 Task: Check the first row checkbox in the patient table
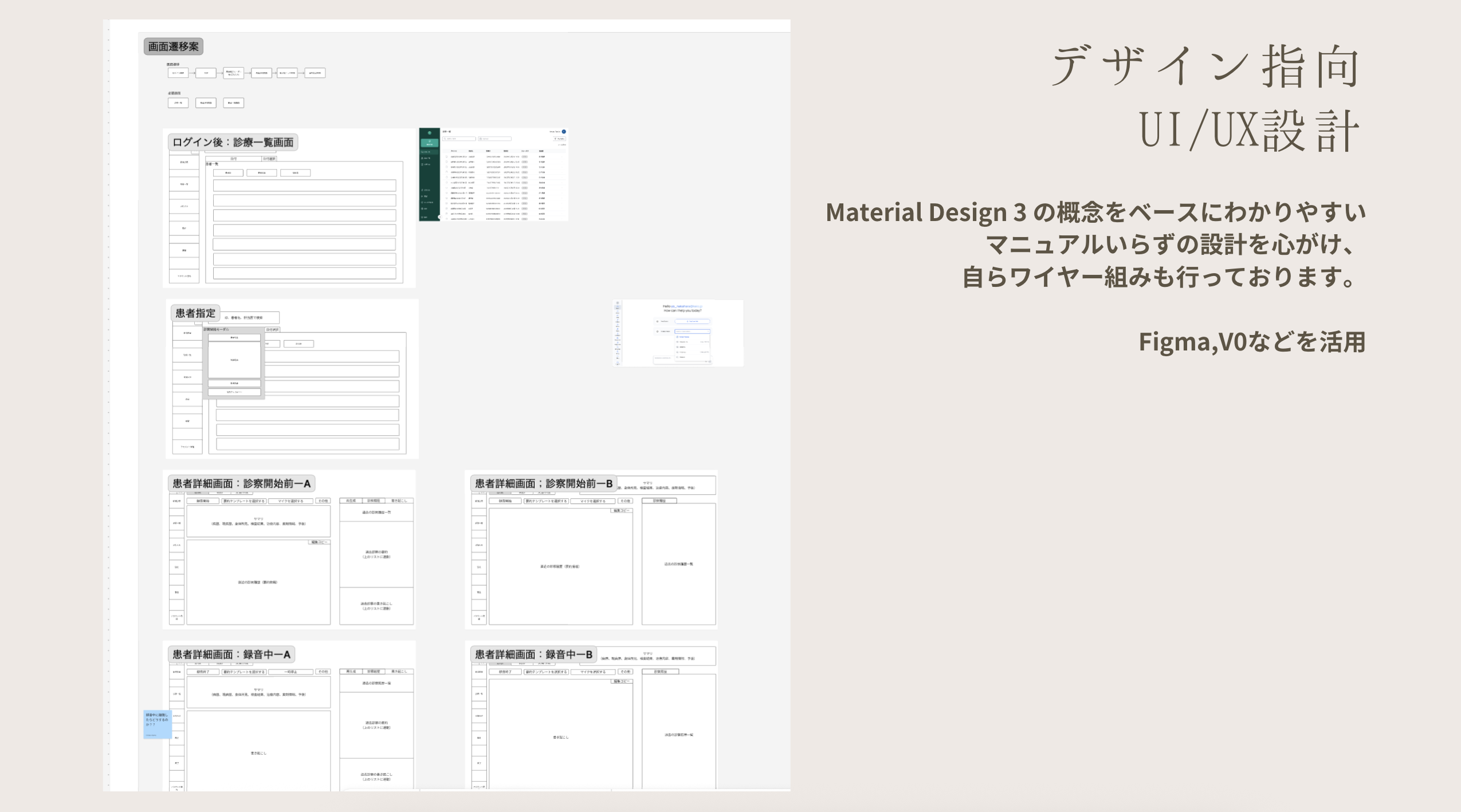click(447, 157)
